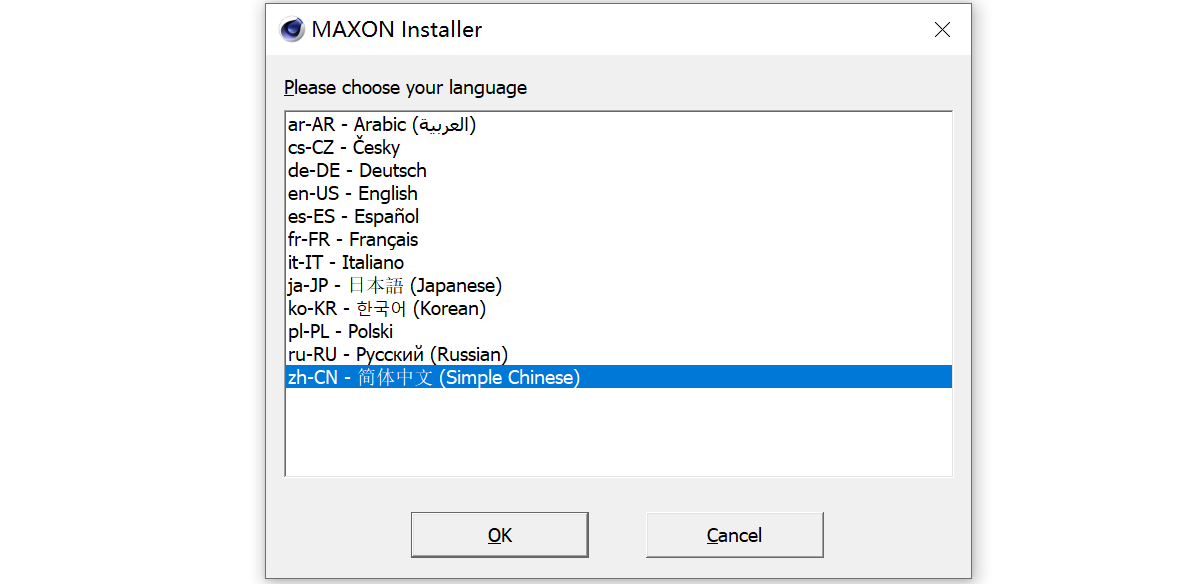
Task: Select de-DE Deutsch language
Action: pyautogui.click(x=357, y=171)
